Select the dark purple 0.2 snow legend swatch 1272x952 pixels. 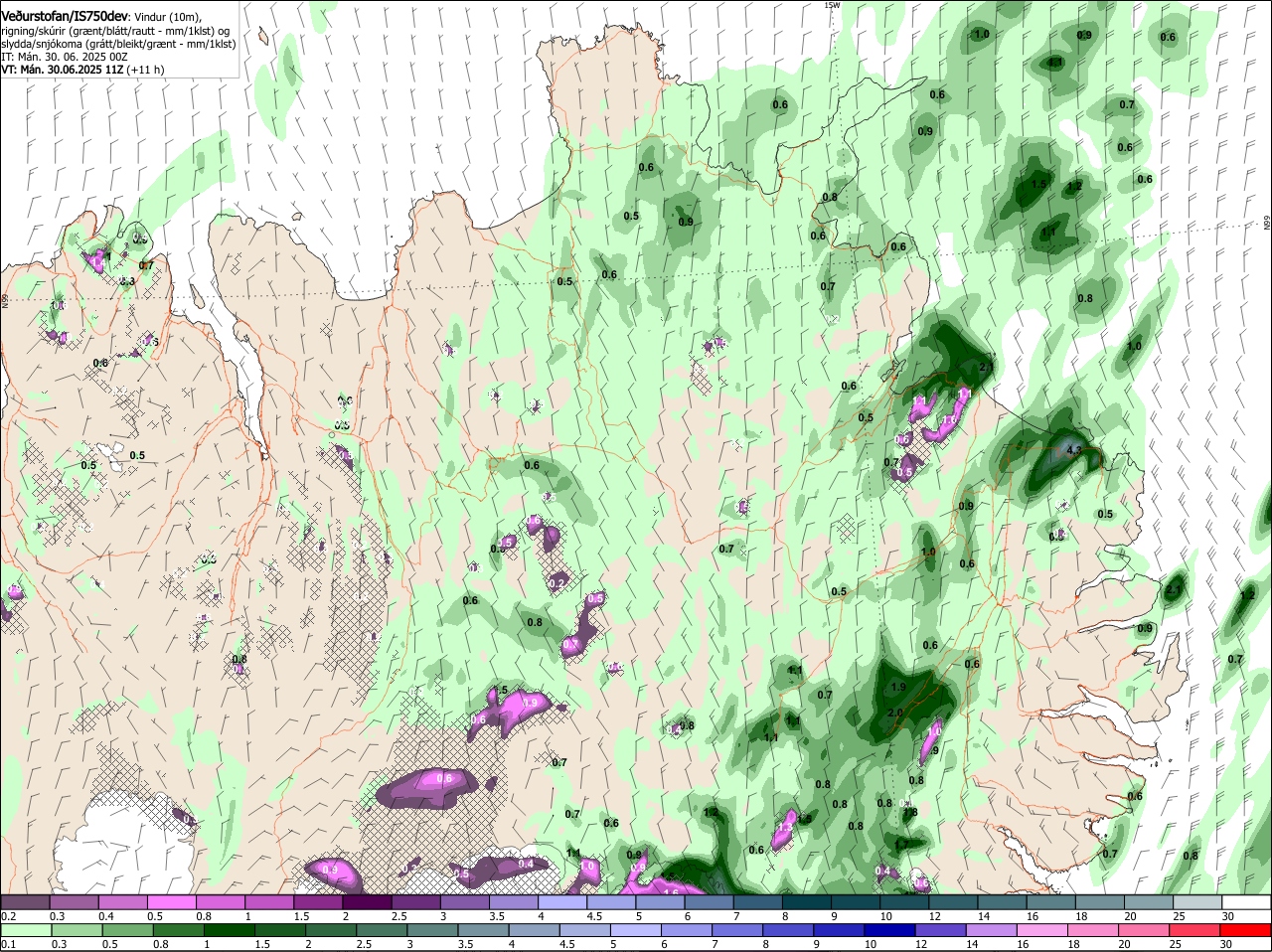[x=25, y=901]
